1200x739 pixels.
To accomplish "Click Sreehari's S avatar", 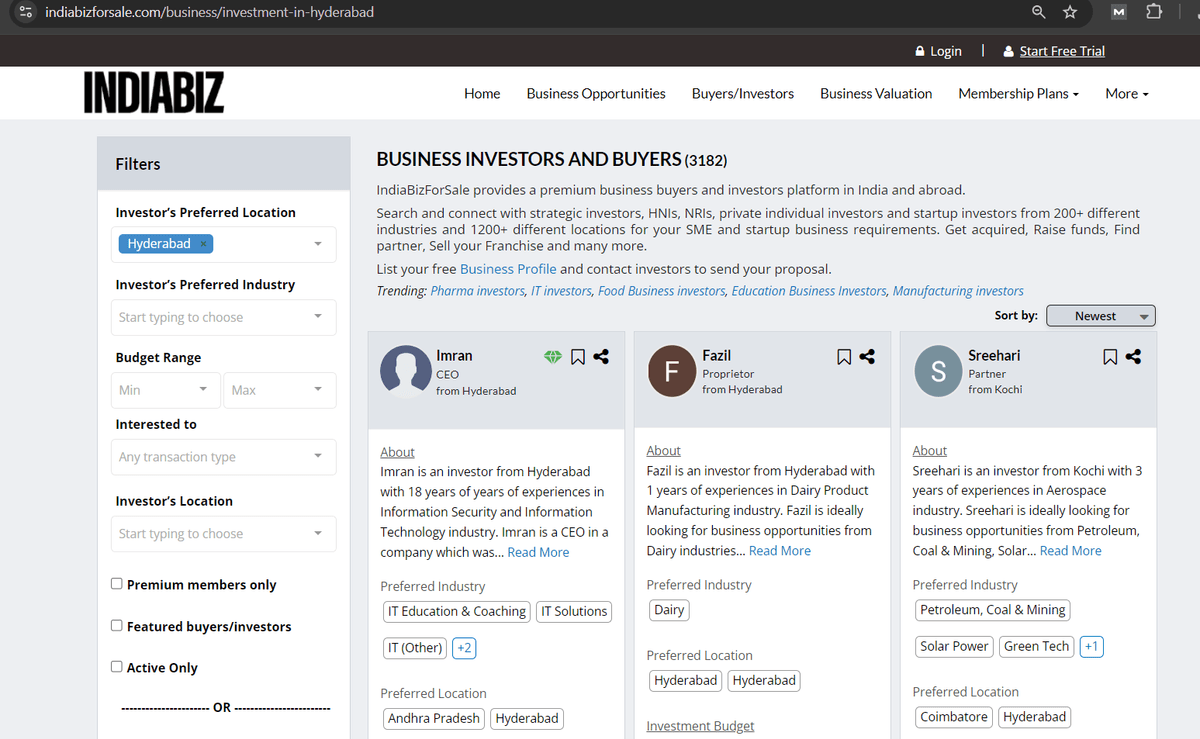I will 938,371.
